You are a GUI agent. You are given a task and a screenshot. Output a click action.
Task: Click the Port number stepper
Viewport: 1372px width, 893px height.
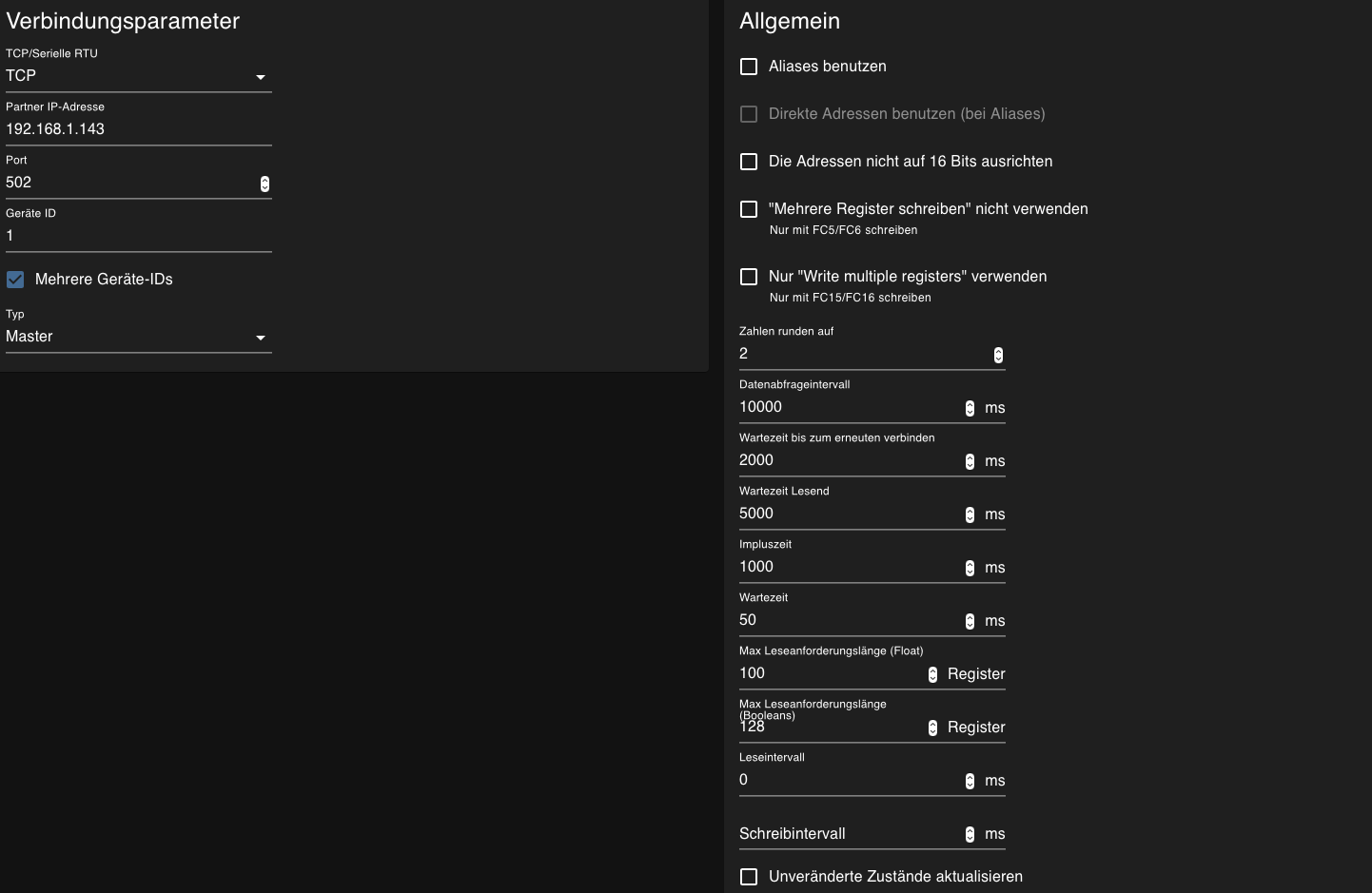point(265,184)
